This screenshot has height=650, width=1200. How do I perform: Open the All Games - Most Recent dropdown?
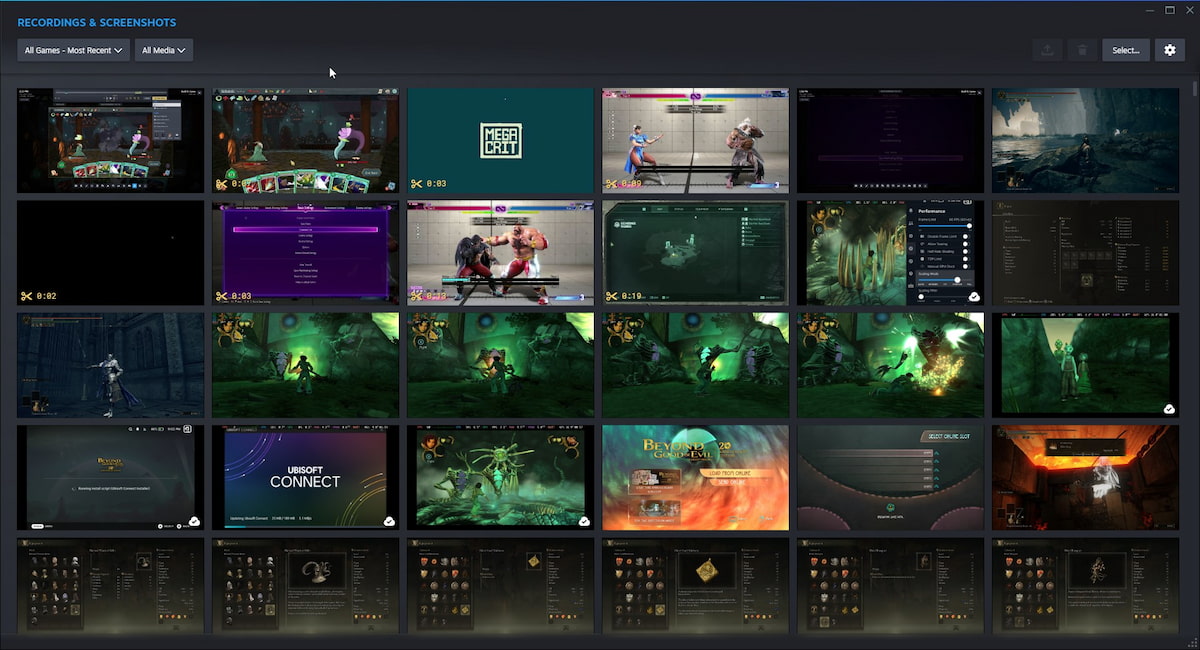(72, 49)
